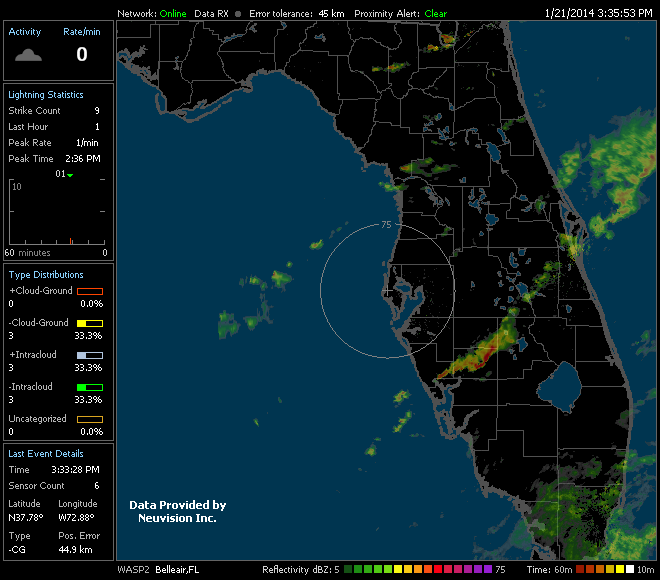Click the Type Distributions heading
The image size is (660, 580).
point(46,275)
